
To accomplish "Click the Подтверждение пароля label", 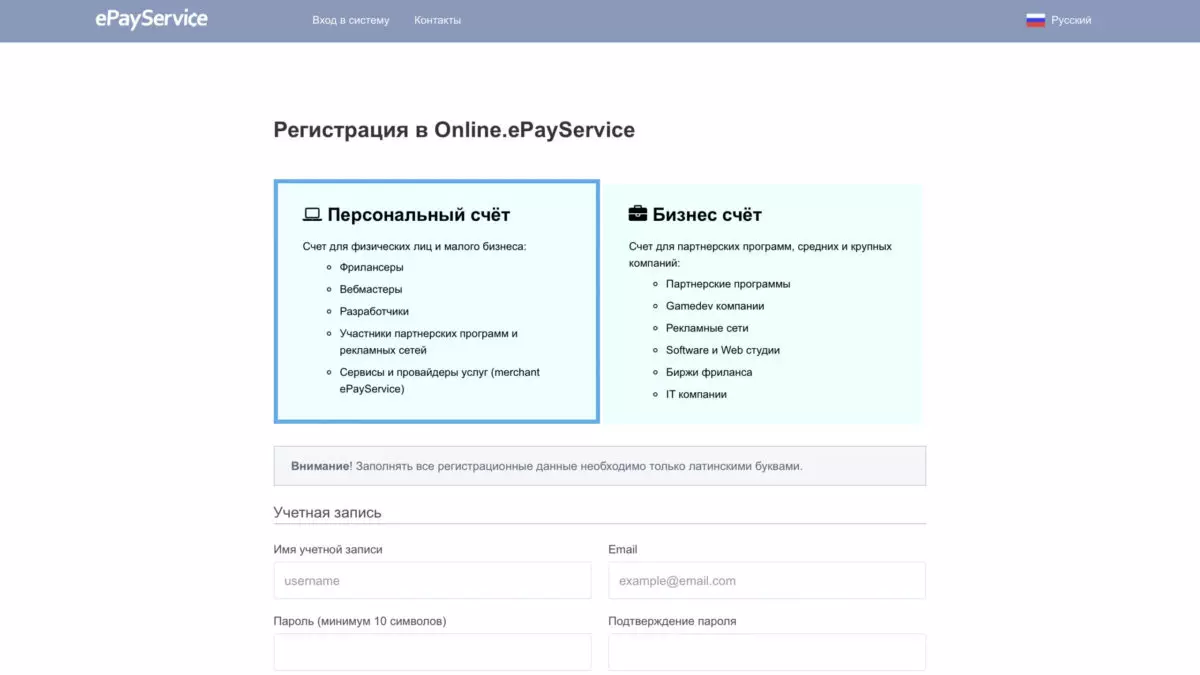I will pyautogui.click(x=672, y=621).
